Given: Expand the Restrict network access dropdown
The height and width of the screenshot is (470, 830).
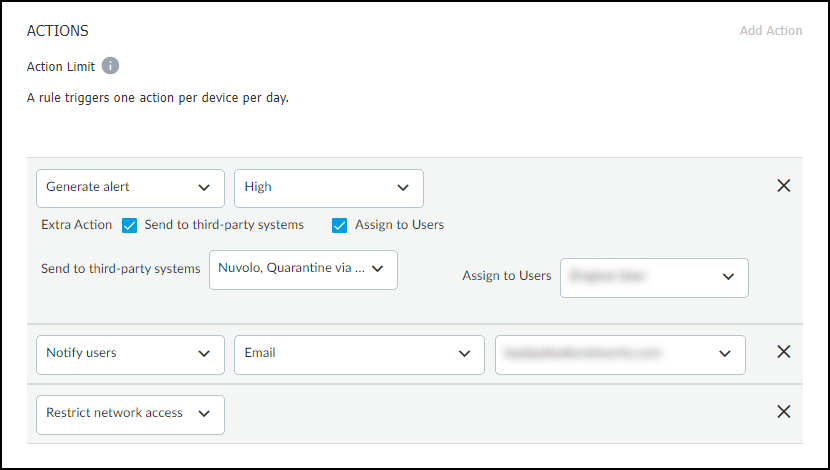Looking at the screenshot, I should click(x=130, y=414).
